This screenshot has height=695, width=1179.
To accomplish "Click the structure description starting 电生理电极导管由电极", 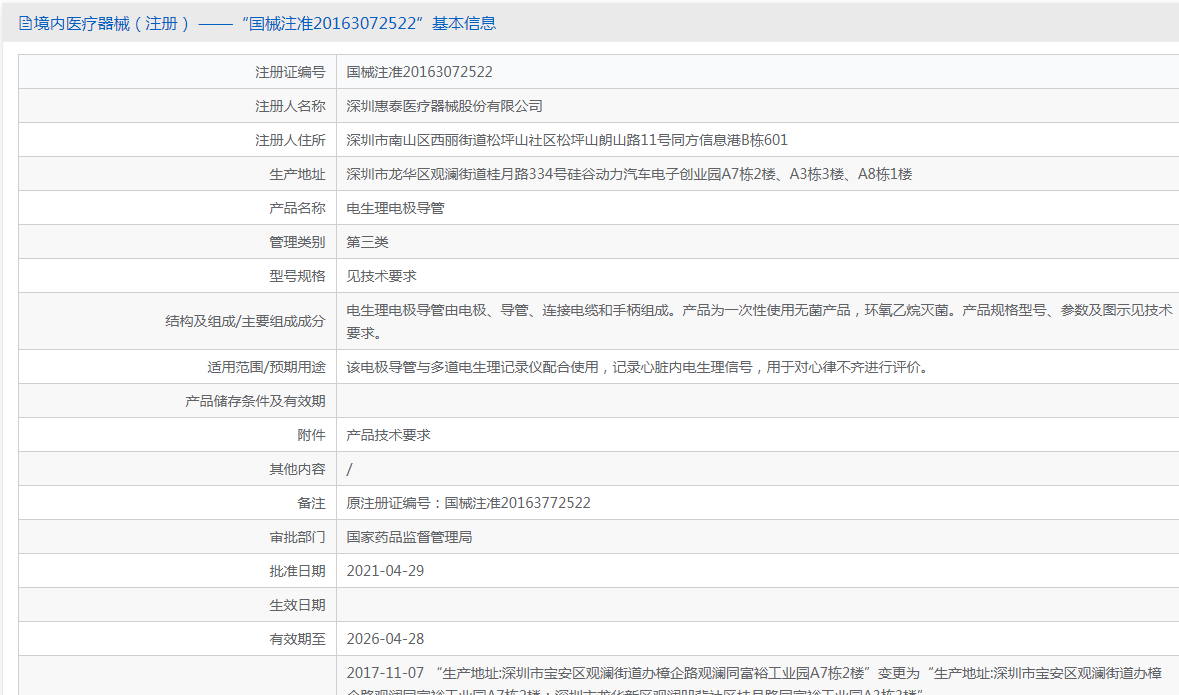I will [x=759, y=321].
